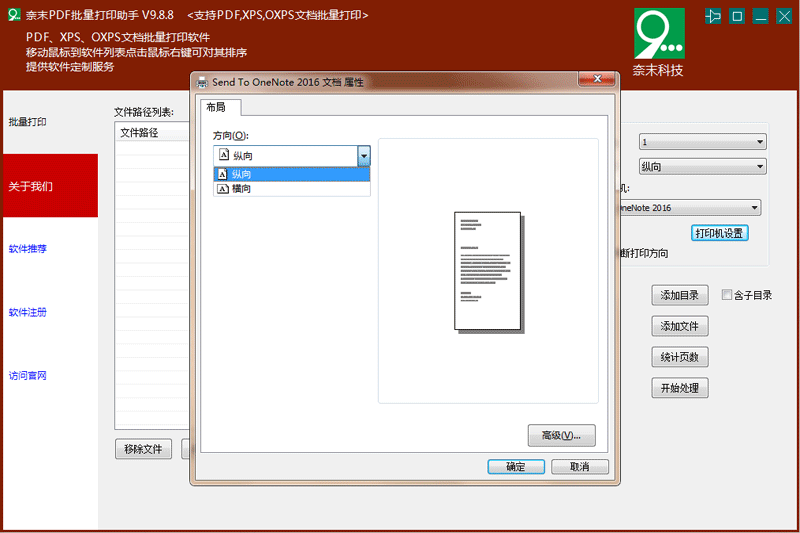Image resolution: width=800 pixels, height=533 pixels.
Task: Minimize the main application window
Action: click(x=761, y=16)
